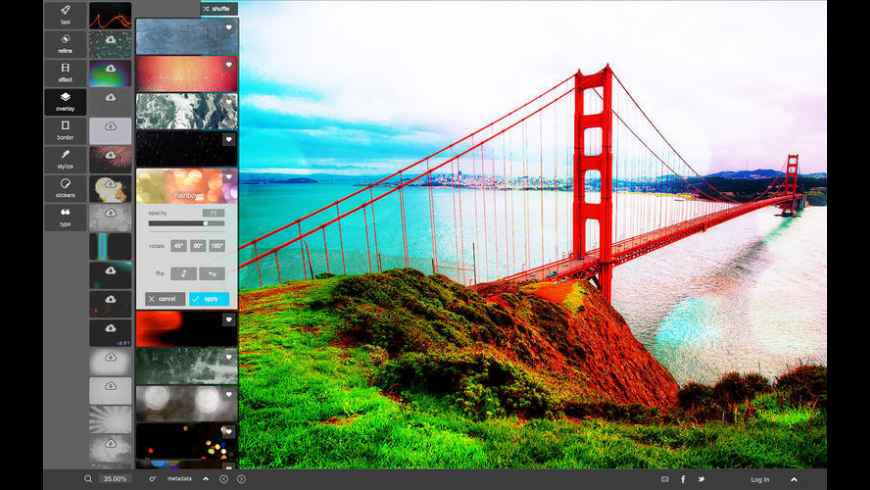Rotate the overlay by 45 degrees
Image resolution: width=870 pixels, height=490 pixels.
click(179, 245)
